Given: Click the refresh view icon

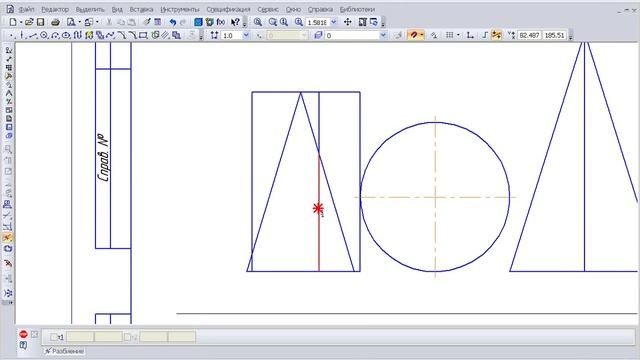Looking at the screenshot, I should point(373,22).
